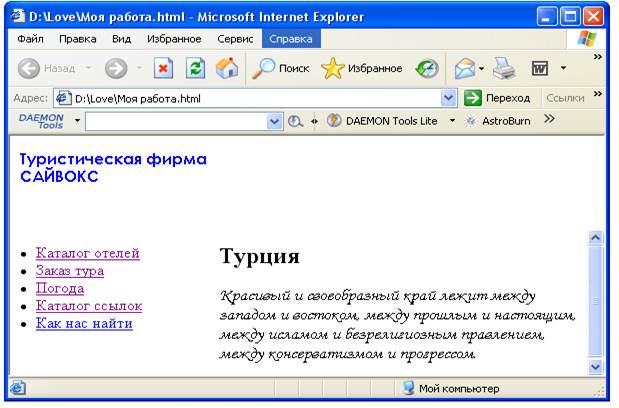This screenshot has width=619, height=408.
Task: Click the green Переход go arrow
Action: [x=473, y=98]
